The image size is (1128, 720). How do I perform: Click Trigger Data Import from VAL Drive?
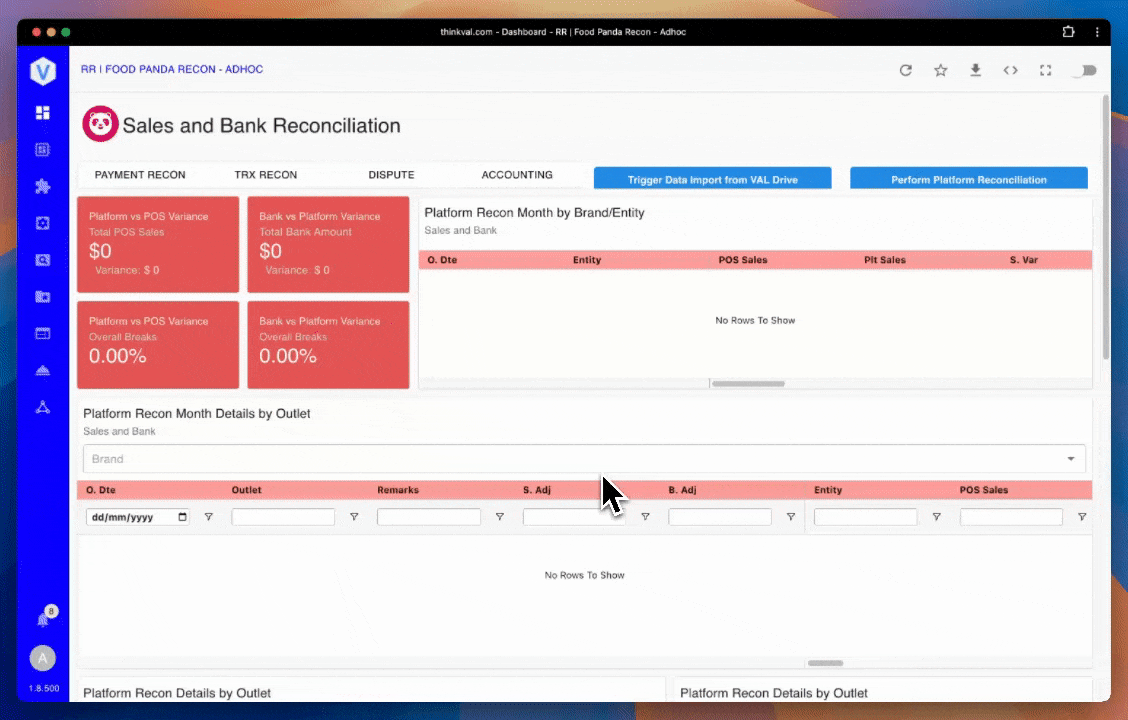tap(712, 179)
